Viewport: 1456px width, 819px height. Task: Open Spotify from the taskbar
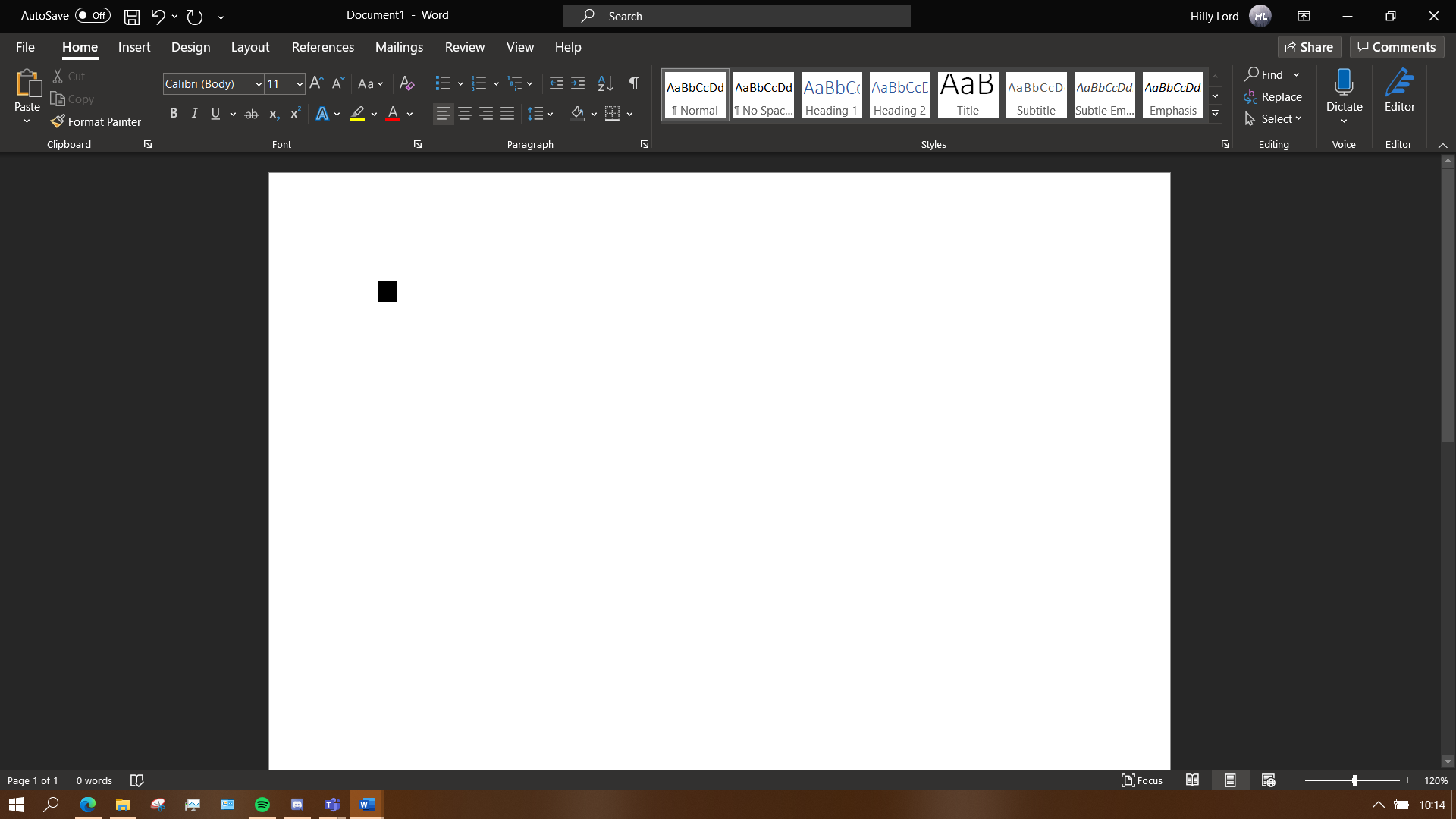[262, 804]
